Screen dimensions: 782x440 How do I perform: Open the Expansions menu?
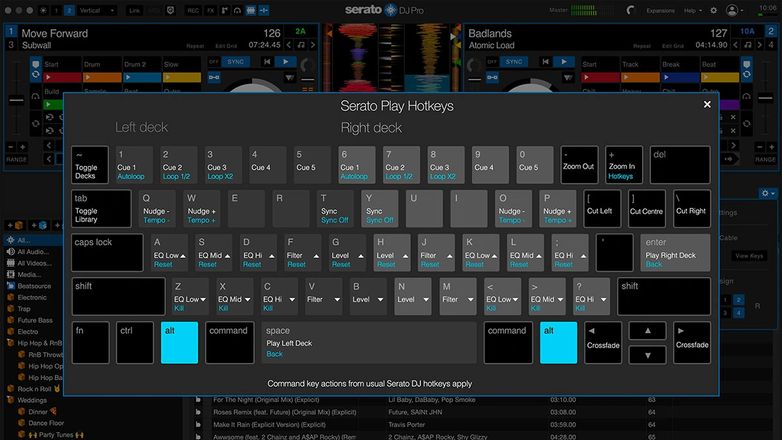660,10
